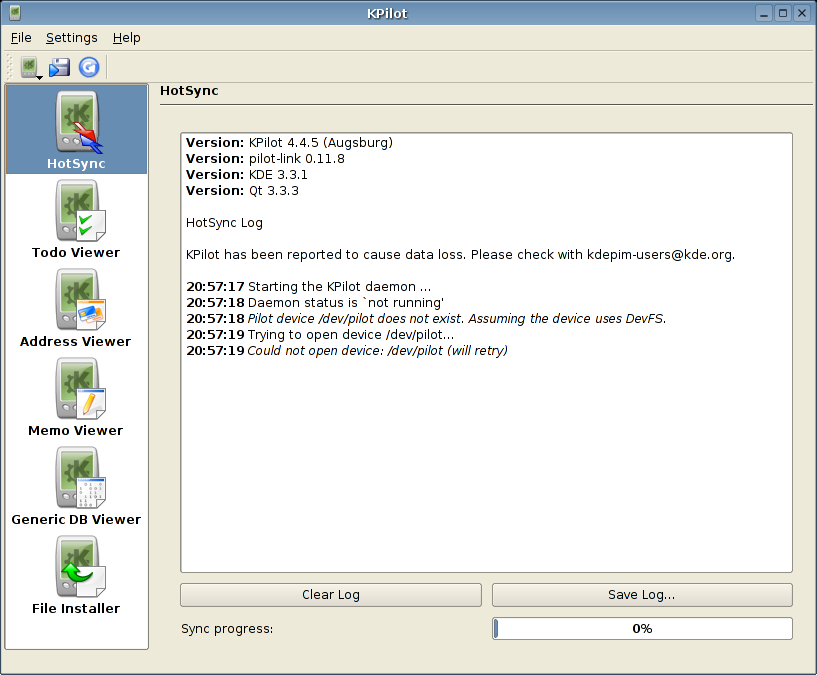Click the 'Qt 3.3.3' version line
This screenshot has width=817, height=675.
click(x=242, y=191)
